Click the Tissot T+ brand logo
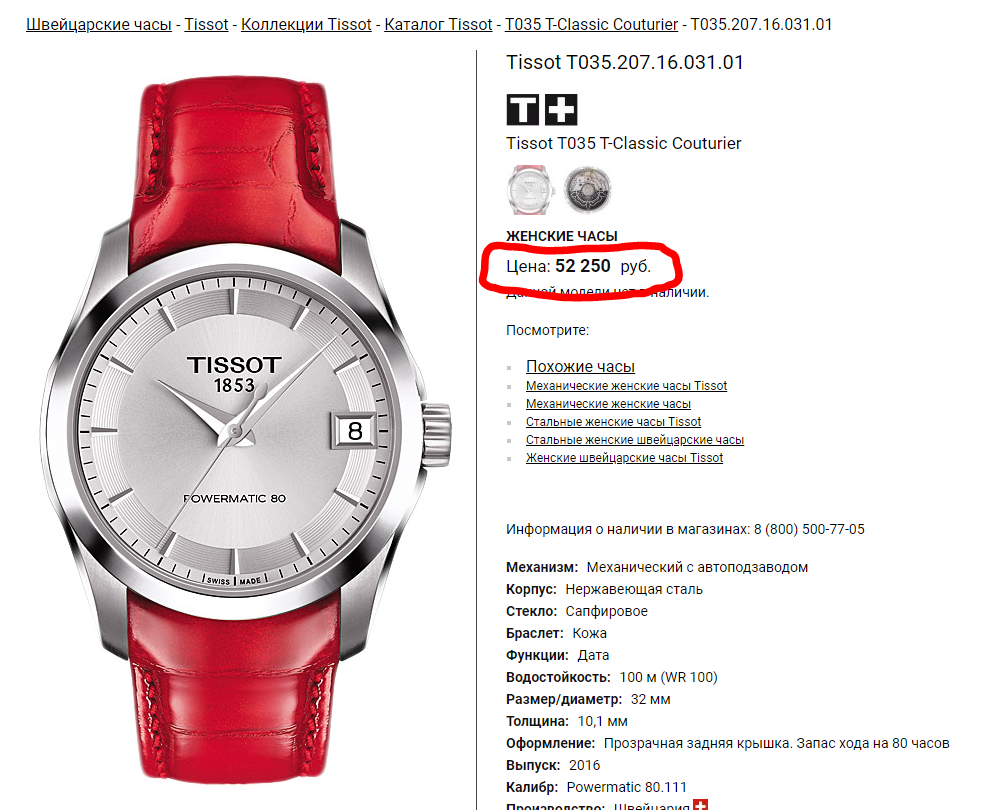Viewport: 983px width, 810px height. tap(542, 110)
